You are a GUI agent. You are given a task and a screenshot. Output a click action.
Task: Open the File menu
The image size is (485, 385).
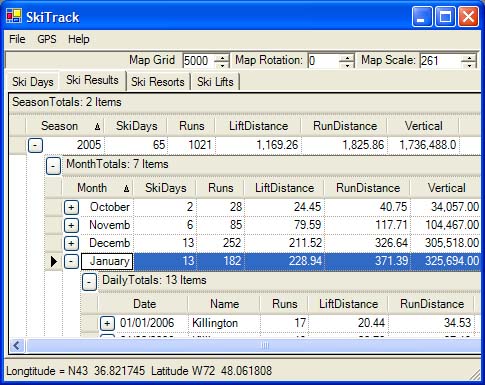point(17,39)
